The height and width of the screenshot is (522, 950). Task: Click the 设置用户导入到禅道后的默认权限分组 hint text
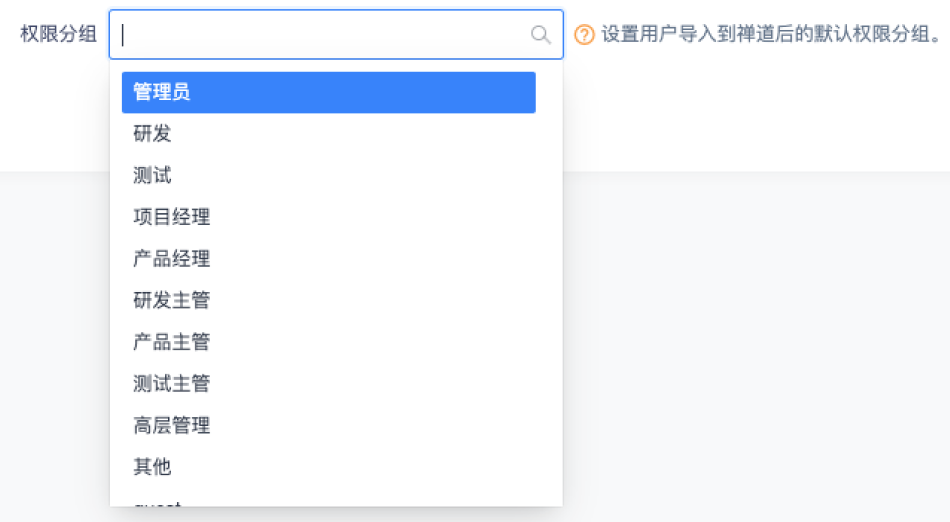(770, 35)
